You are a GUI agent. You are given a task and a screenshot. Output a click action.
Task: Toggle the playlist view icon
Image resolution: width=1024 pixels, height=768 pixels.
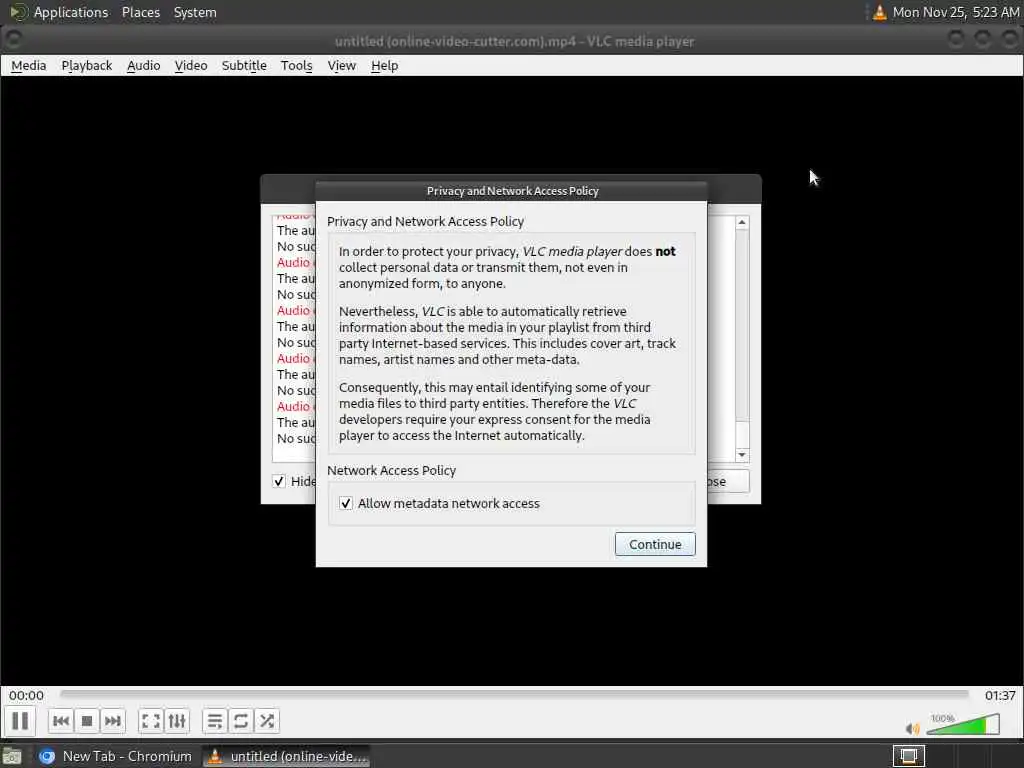pyautogui.click(x=215, y=721)
